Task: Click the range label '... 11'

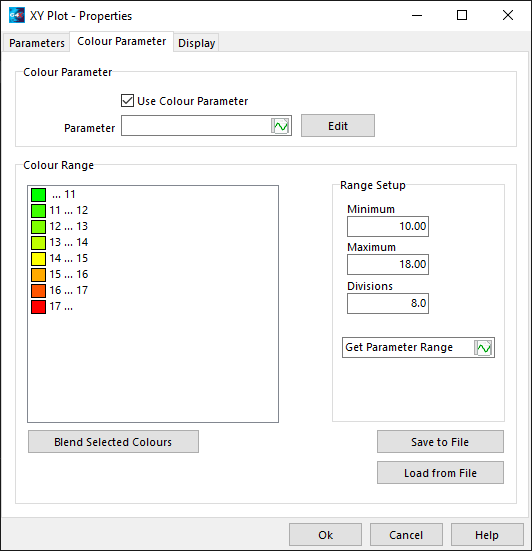Action: click(x=64, y=194)
